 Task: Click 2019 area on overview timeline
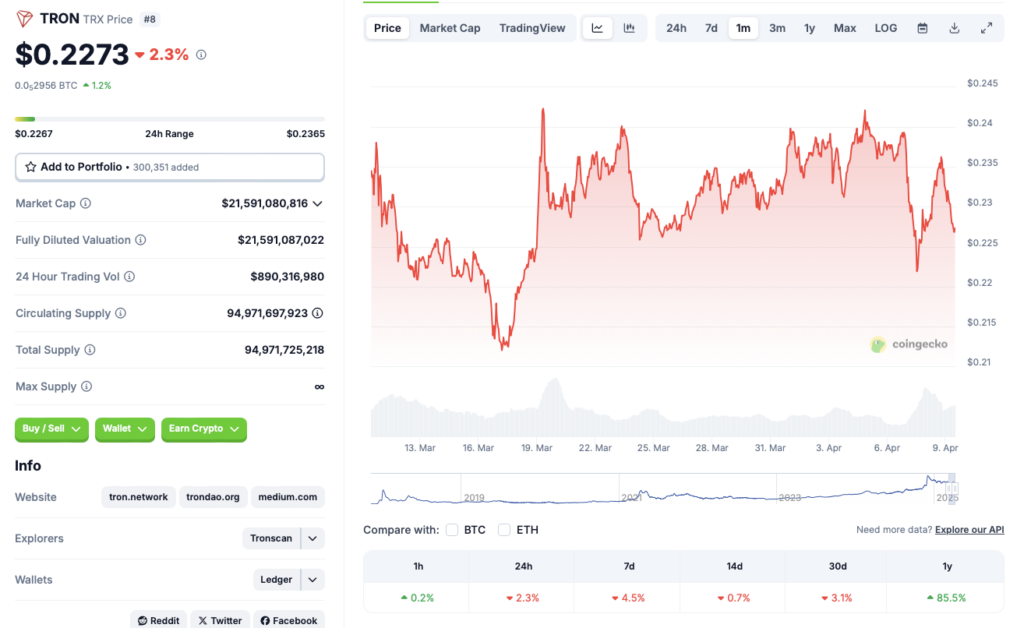click(x=474, y=497)
